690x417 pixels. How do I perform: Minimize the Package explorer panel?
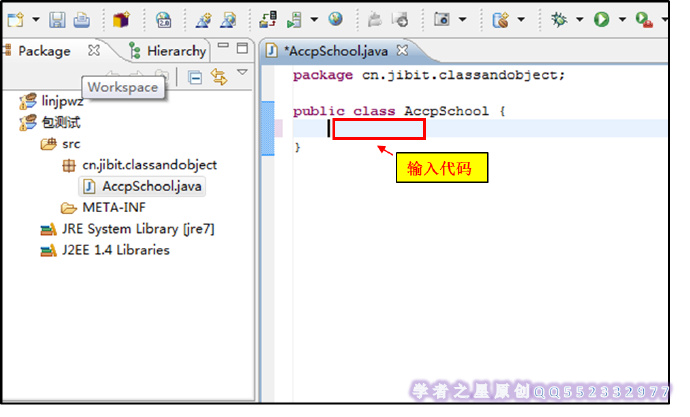tap(224, 46)
